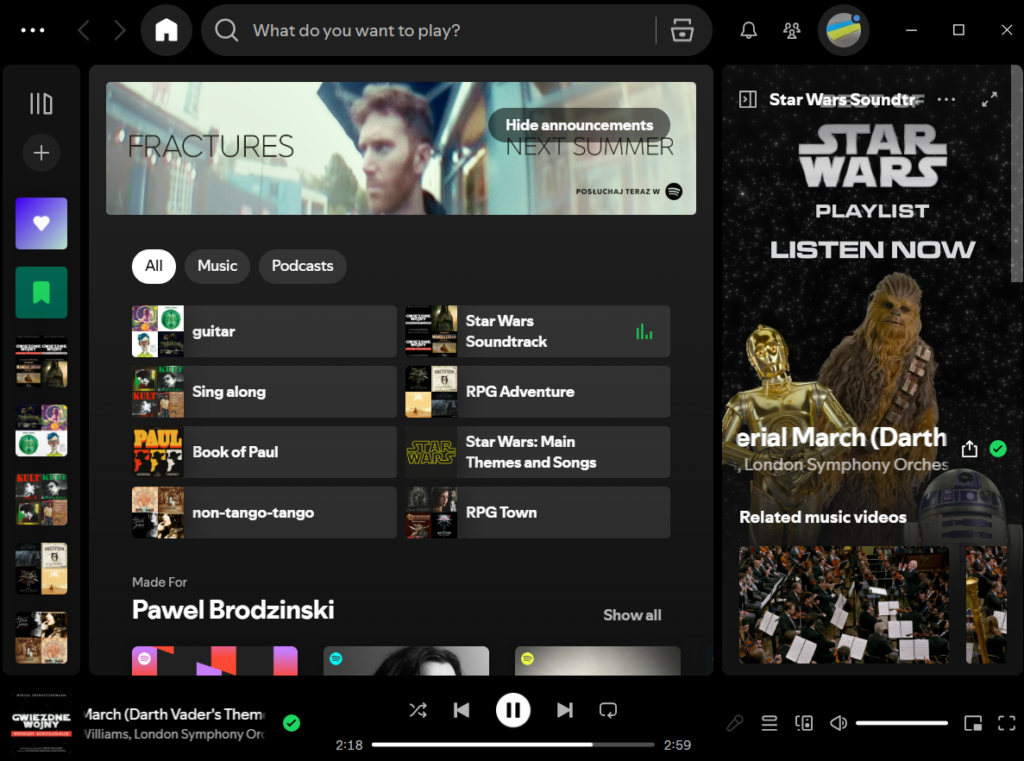
Task: Open the profile account menu
Action: (x=842, y=30)
